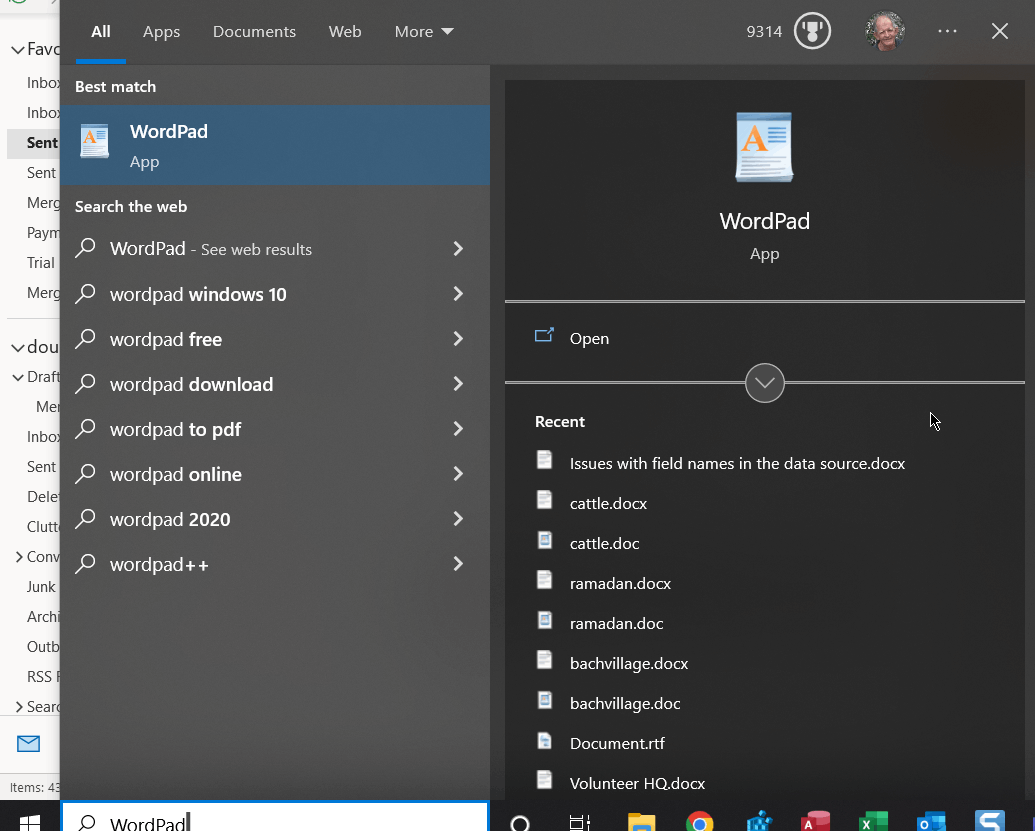Expand arrow for 'wordpad to pdf'
1035x831 pixels.
click(458, 428)
